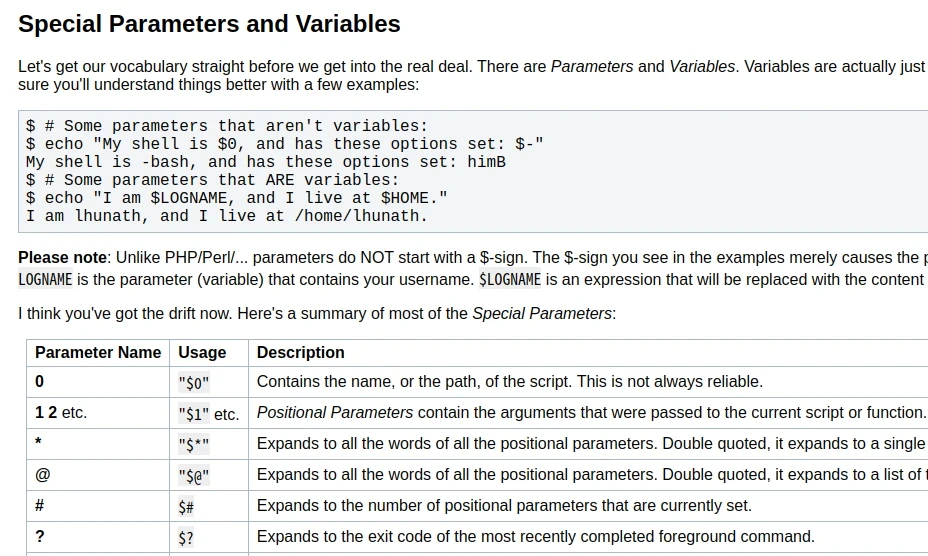Click the inline code "$LOGNAME" in the note paragraph
Screen dimensions: 928x556
coord(510,280)
